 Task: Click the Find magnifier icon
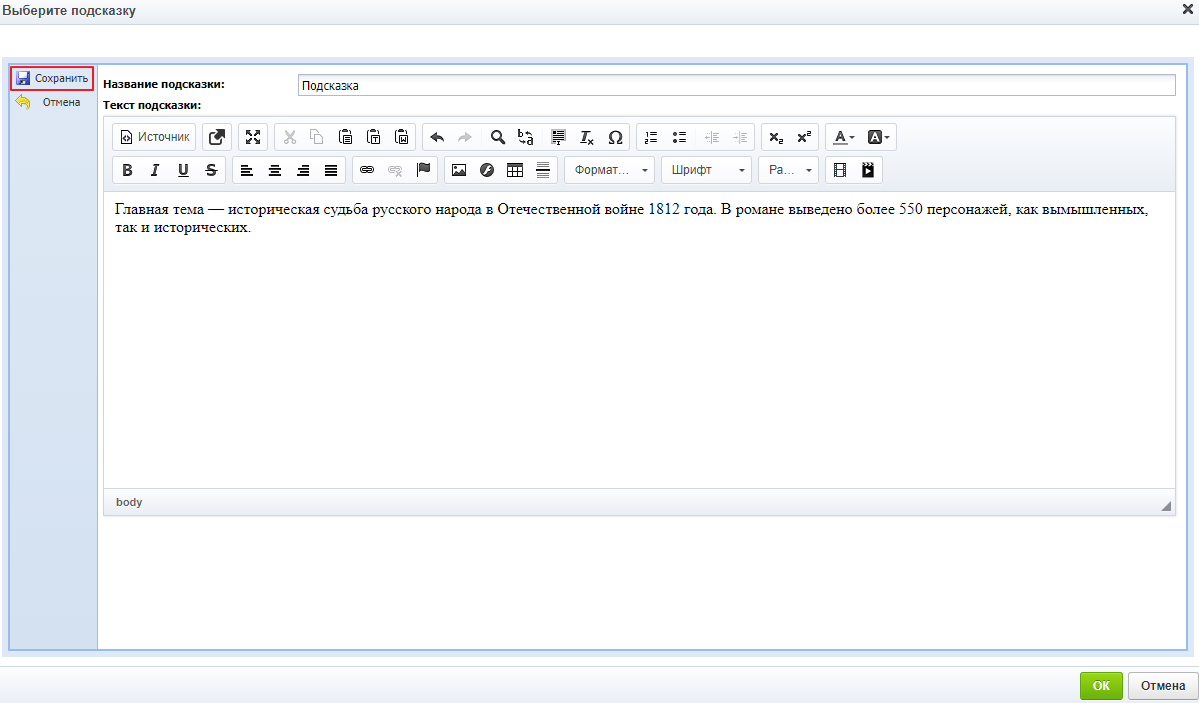click(497, 137)
